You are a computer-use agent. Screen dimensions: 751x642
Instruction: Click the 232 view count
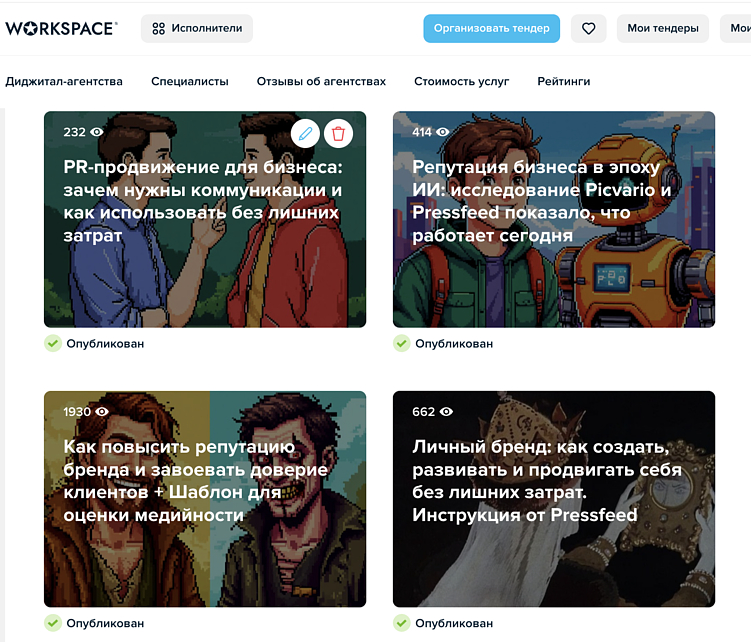pyautogui.click(x=75, y=132)
